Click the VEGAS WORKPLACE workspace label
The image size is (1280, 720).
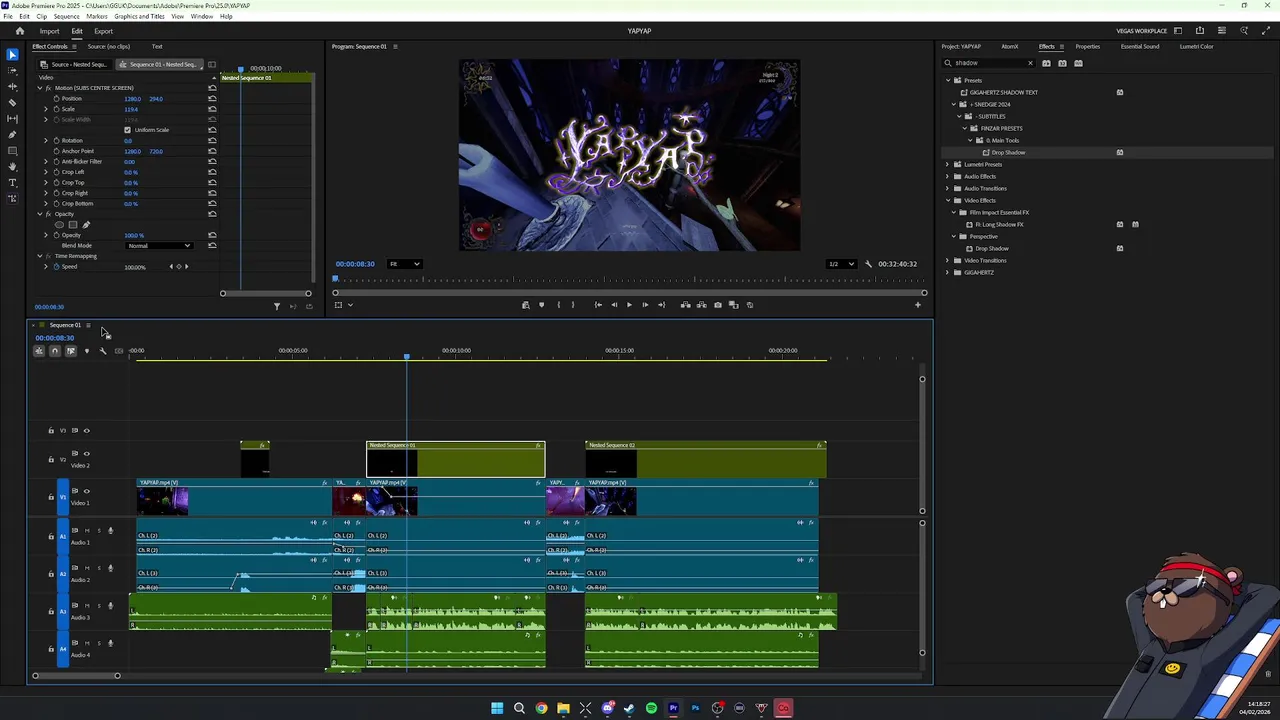1141,31
